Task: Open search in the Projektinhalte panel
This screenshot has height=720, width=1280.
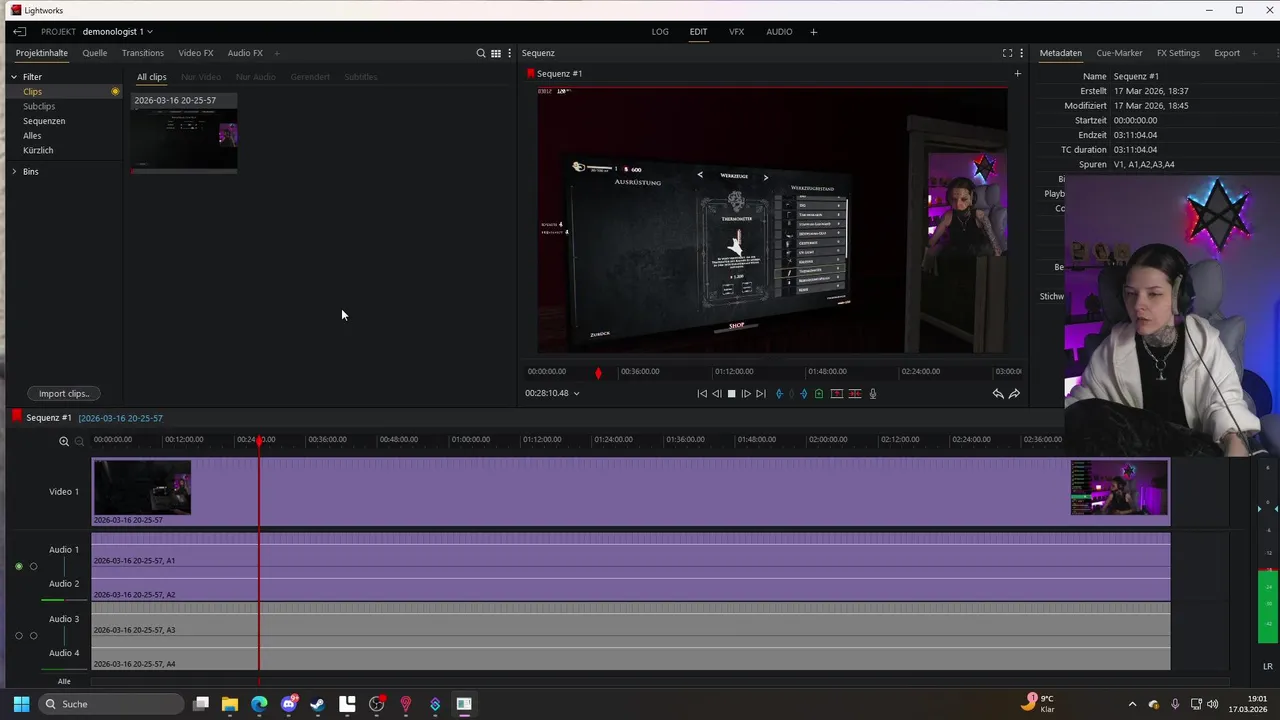Action: click(481, 53)
